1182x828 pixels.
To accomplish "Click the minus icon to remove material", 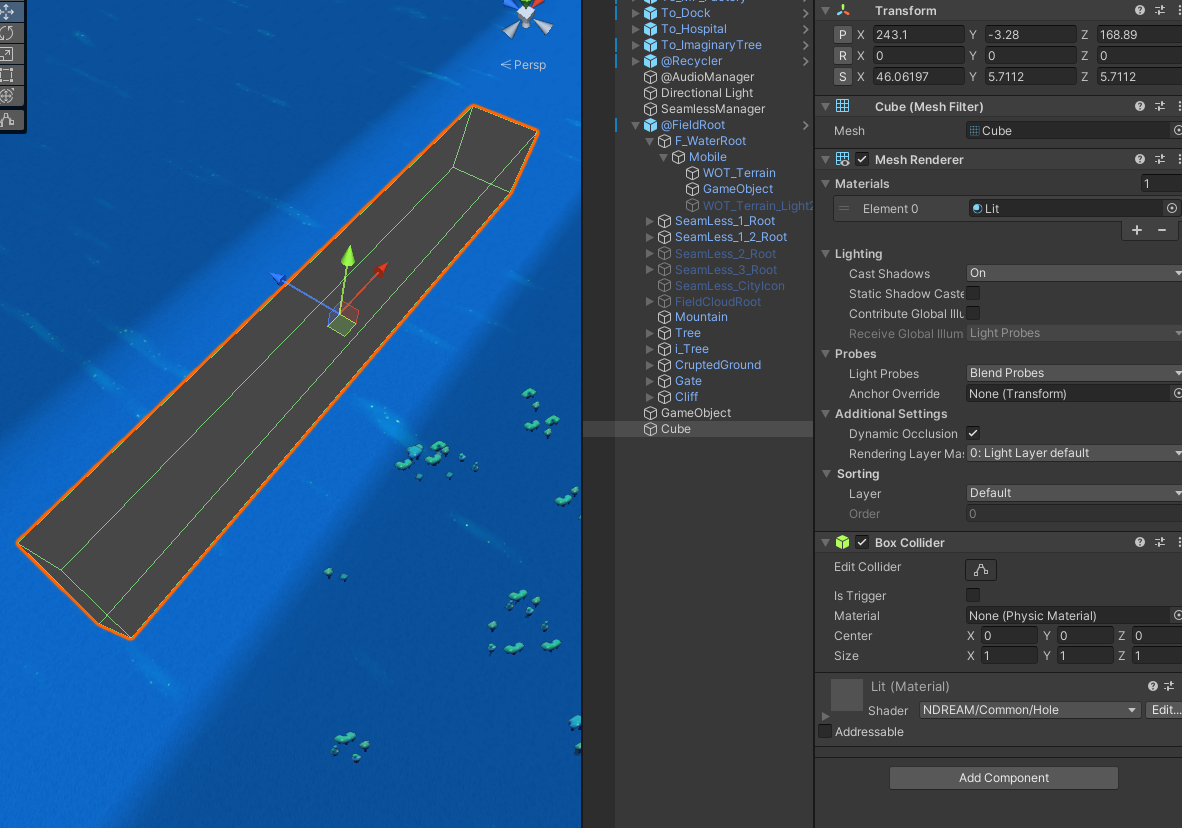I will pos(1162,230).
